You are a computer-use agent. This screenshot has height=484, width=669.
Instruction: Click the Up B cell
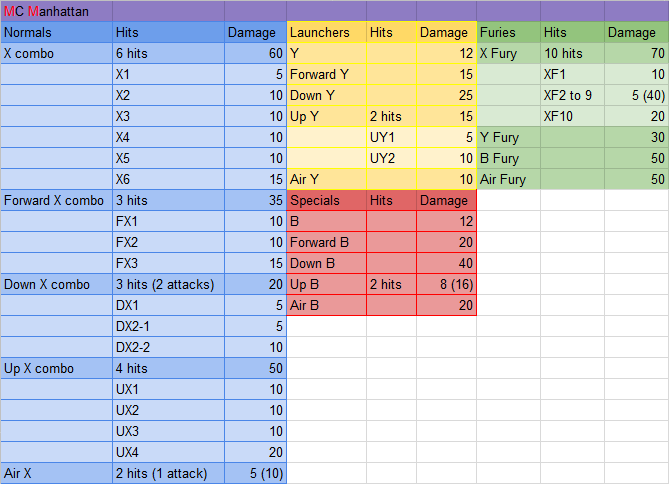coord(326,284)
